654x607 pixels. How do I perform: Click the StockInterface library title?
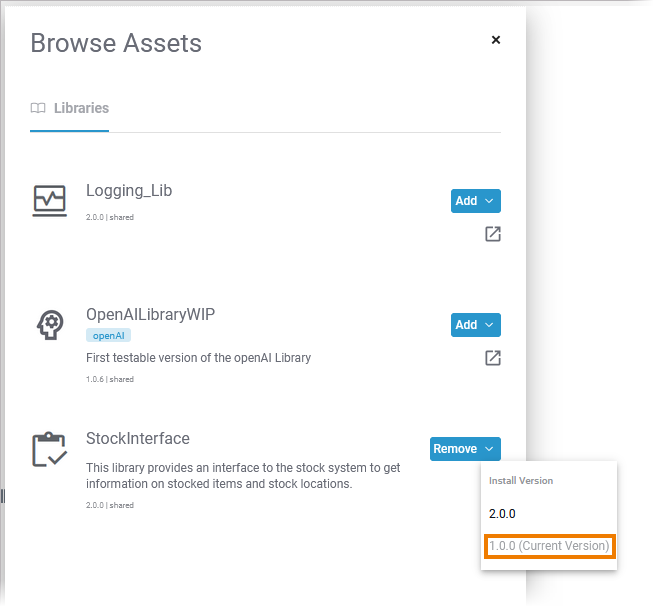(138, 438)
